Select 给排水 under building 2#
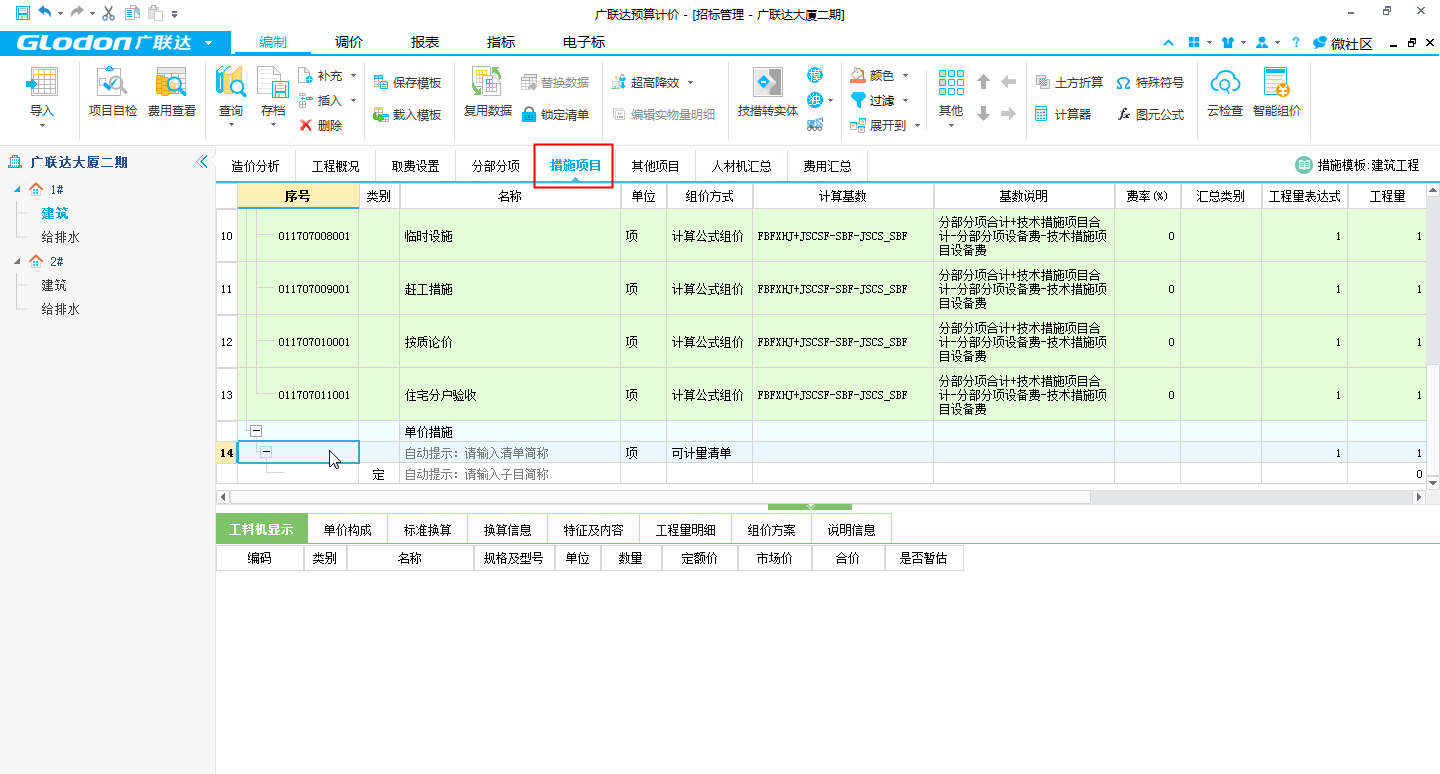The height and width of the screenshot is (774, 1440). pyautogui.click(x=60, y=309)
